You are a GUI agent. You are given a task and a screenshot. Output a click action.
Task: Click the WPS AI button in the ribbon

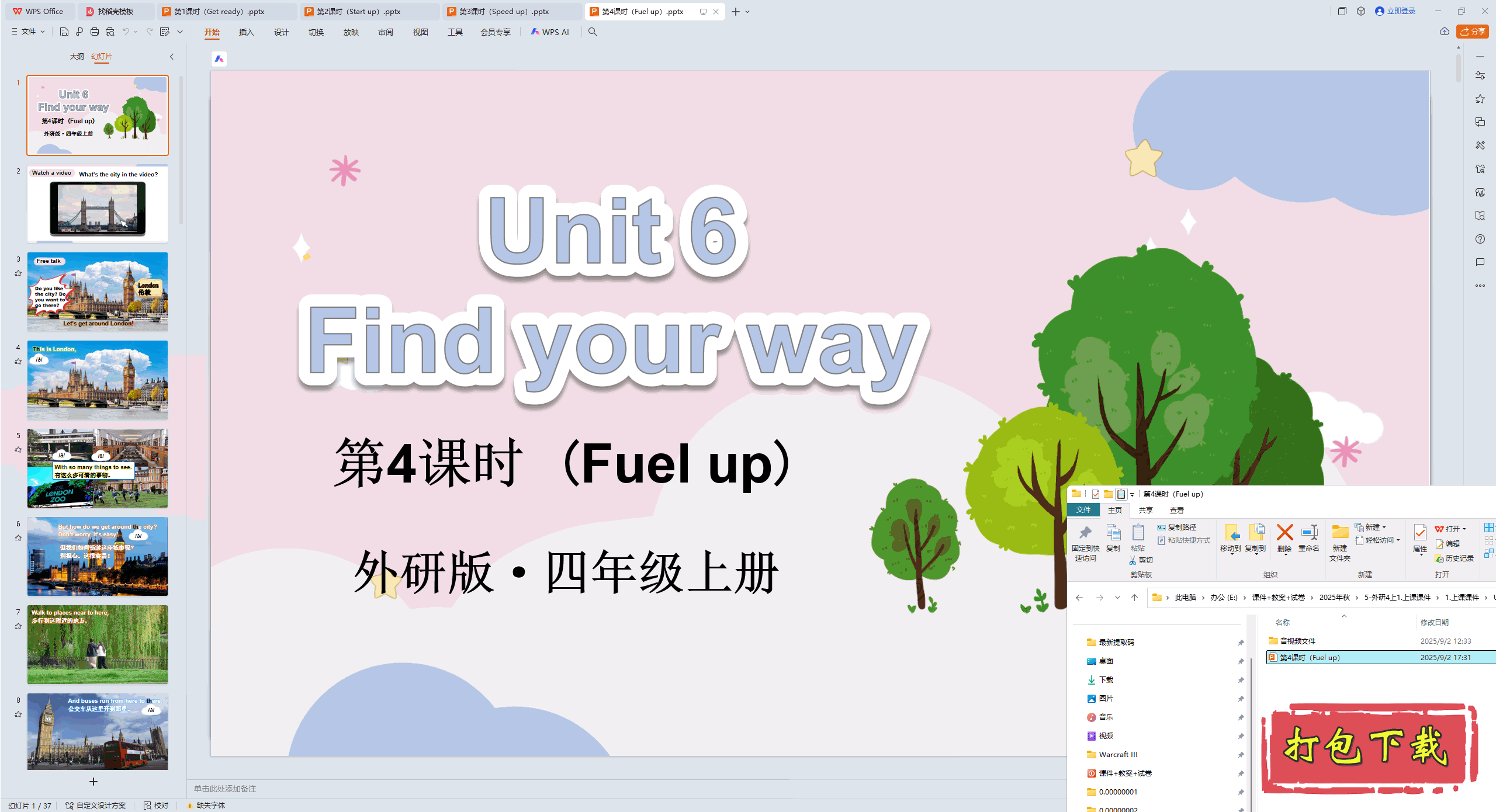click(x=550, y=32)
